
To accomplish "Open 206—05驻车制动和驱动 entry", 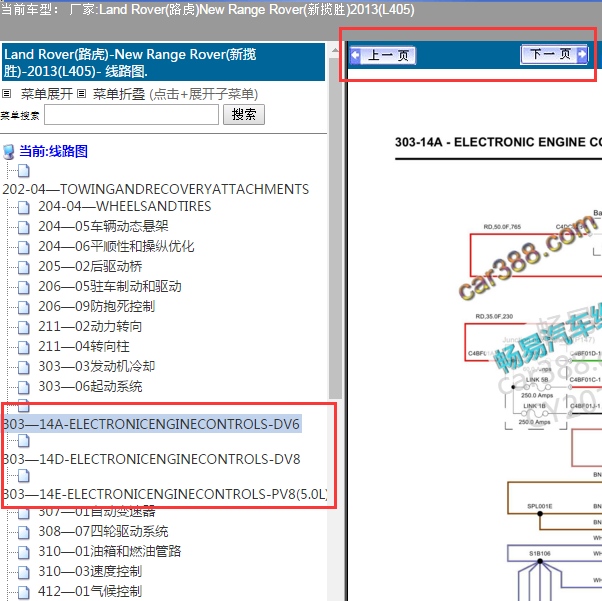I will tap(109, 286).
